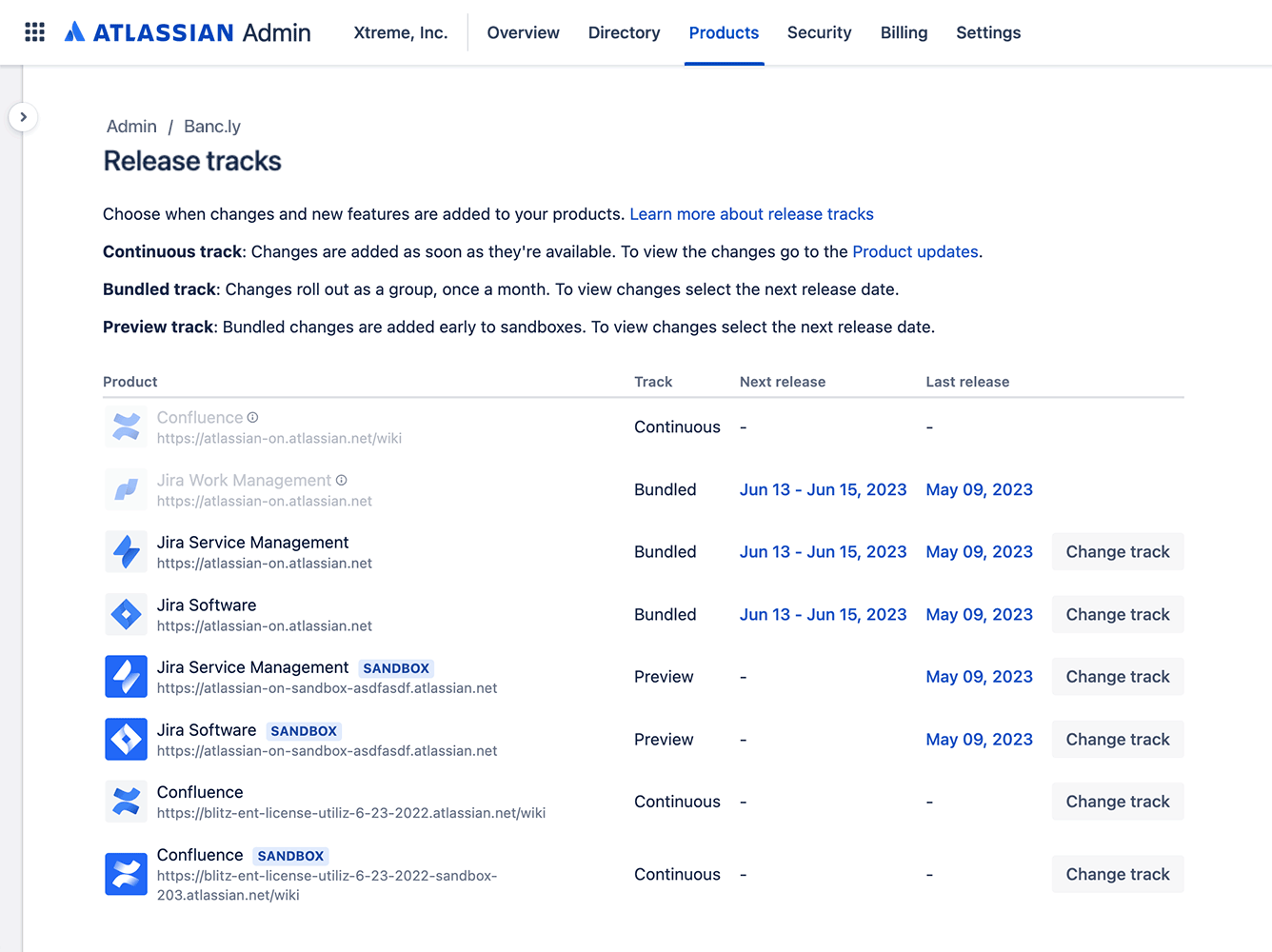The image size is (1272, 952).
Task: Open the Product updates link
Action: point(915,251)
